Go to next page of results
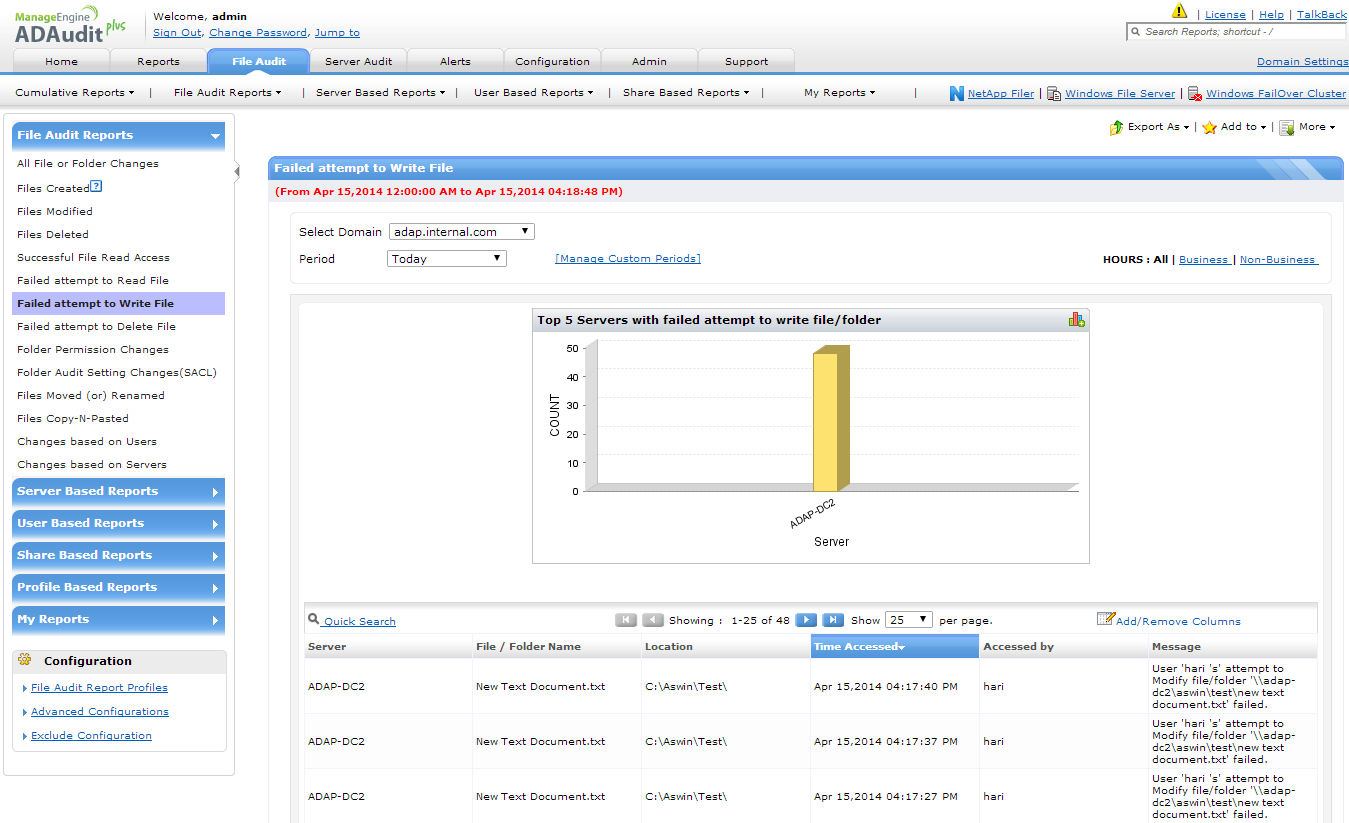 tap(806, 620)
